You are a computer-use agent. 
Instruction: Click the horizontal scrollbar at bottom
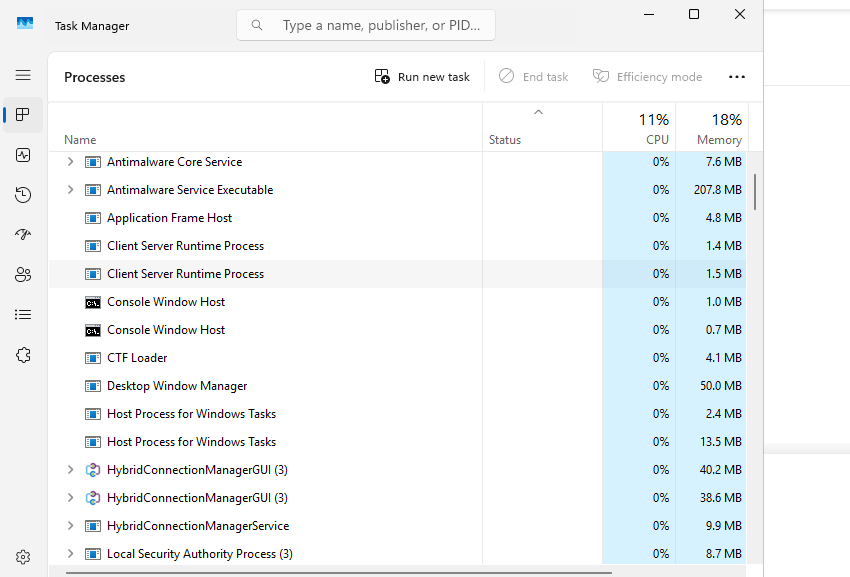[x=339, y=573]
